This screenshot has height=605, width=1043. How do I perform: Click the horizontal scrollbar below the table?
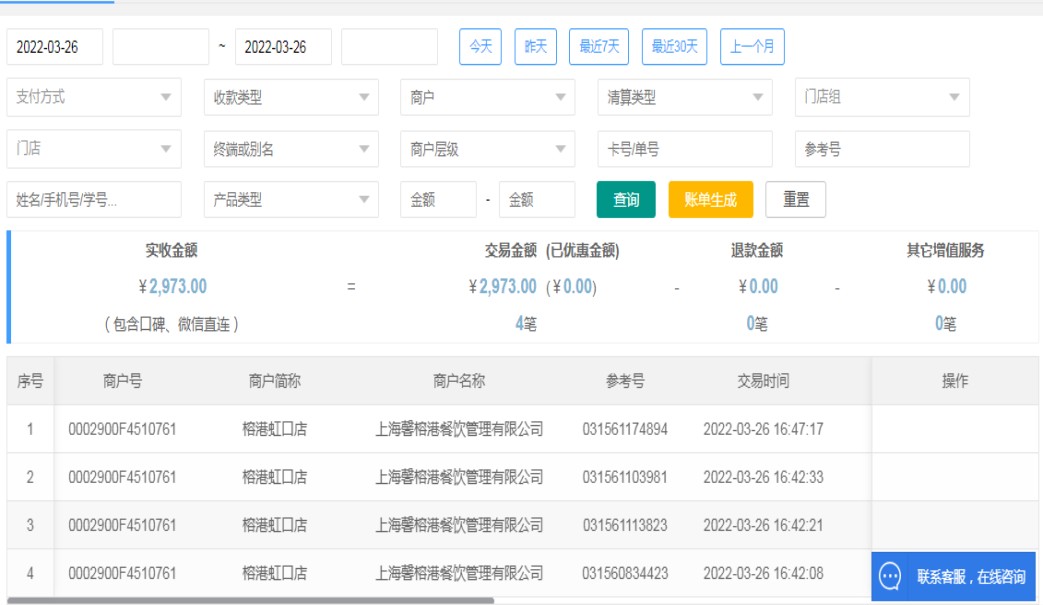(x=250, y=601)
